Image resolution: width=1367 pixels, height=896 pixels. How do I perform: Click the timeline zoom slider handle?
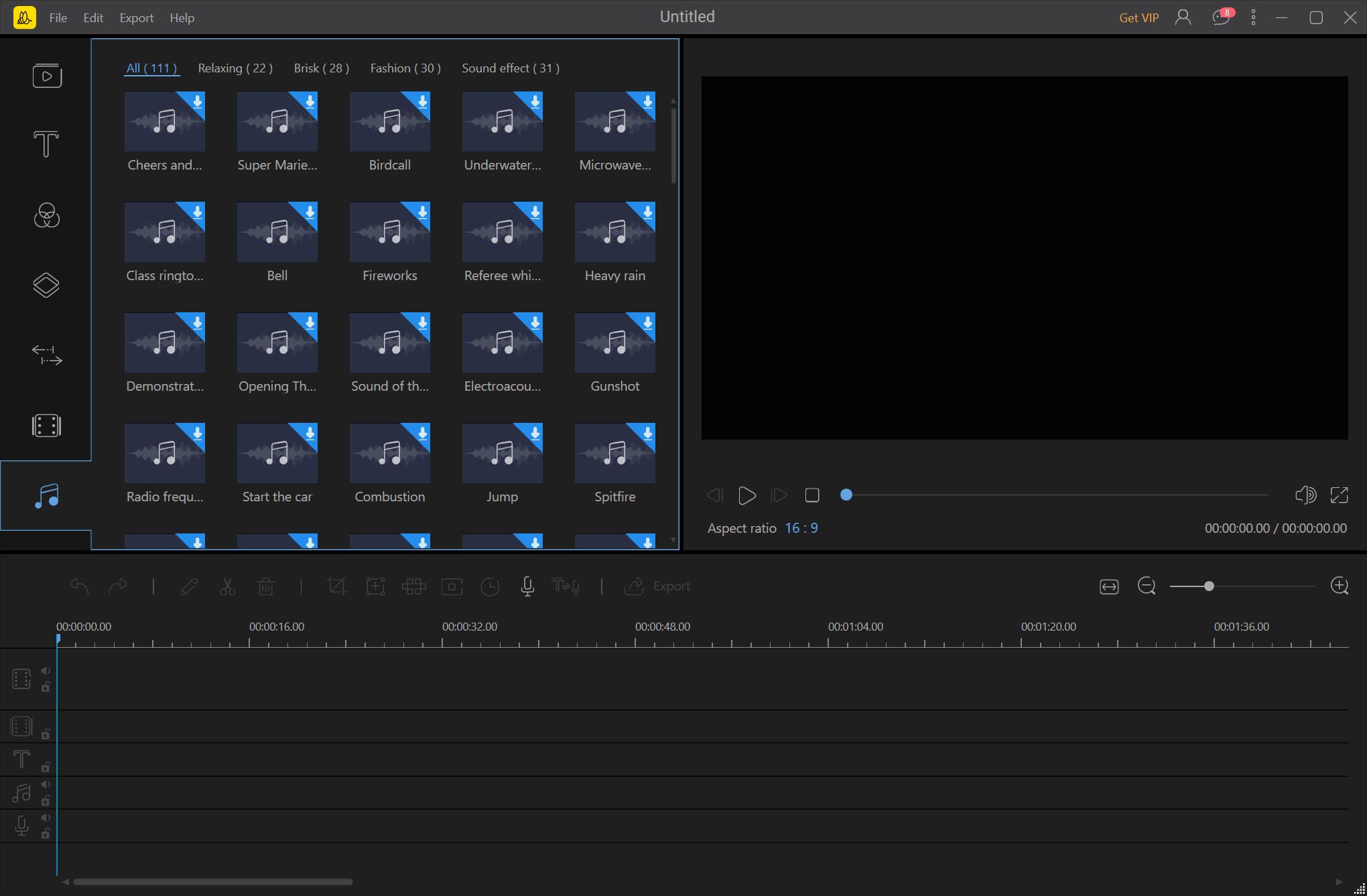pyautogui.click(x=1209, y=586)
